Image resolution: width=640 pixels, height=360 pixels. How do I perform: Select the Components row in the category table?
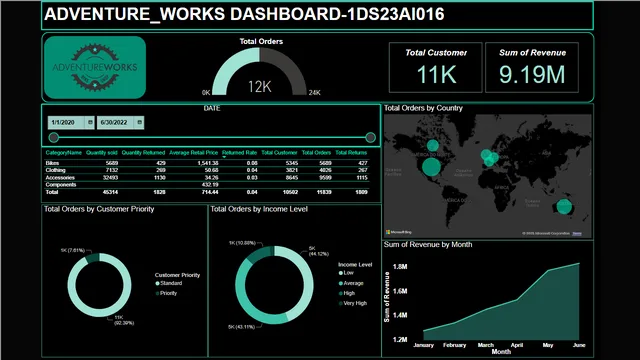[x=207, y=184]
